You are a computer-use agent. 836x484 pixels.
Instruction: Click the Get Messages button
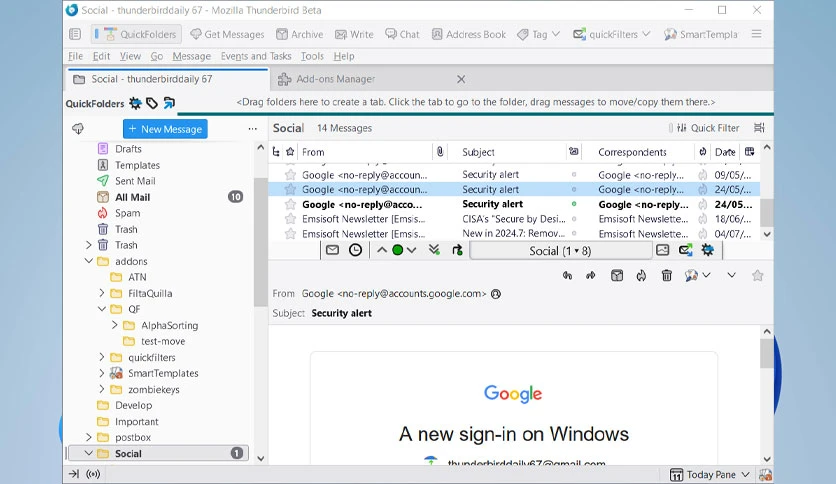(x=228, y=34)
